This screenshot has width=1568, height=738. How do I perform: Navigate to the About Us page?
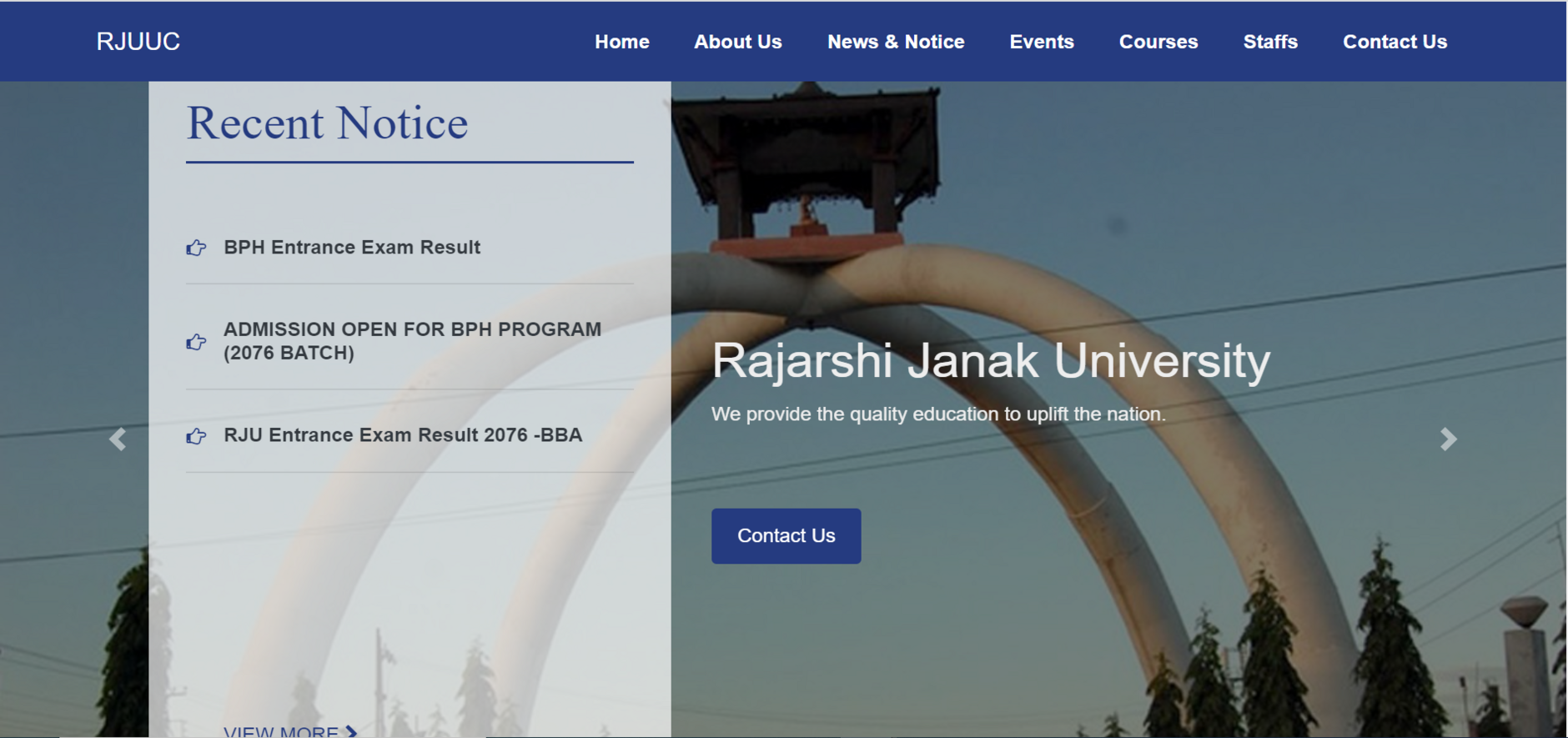[x=737, y=42]
